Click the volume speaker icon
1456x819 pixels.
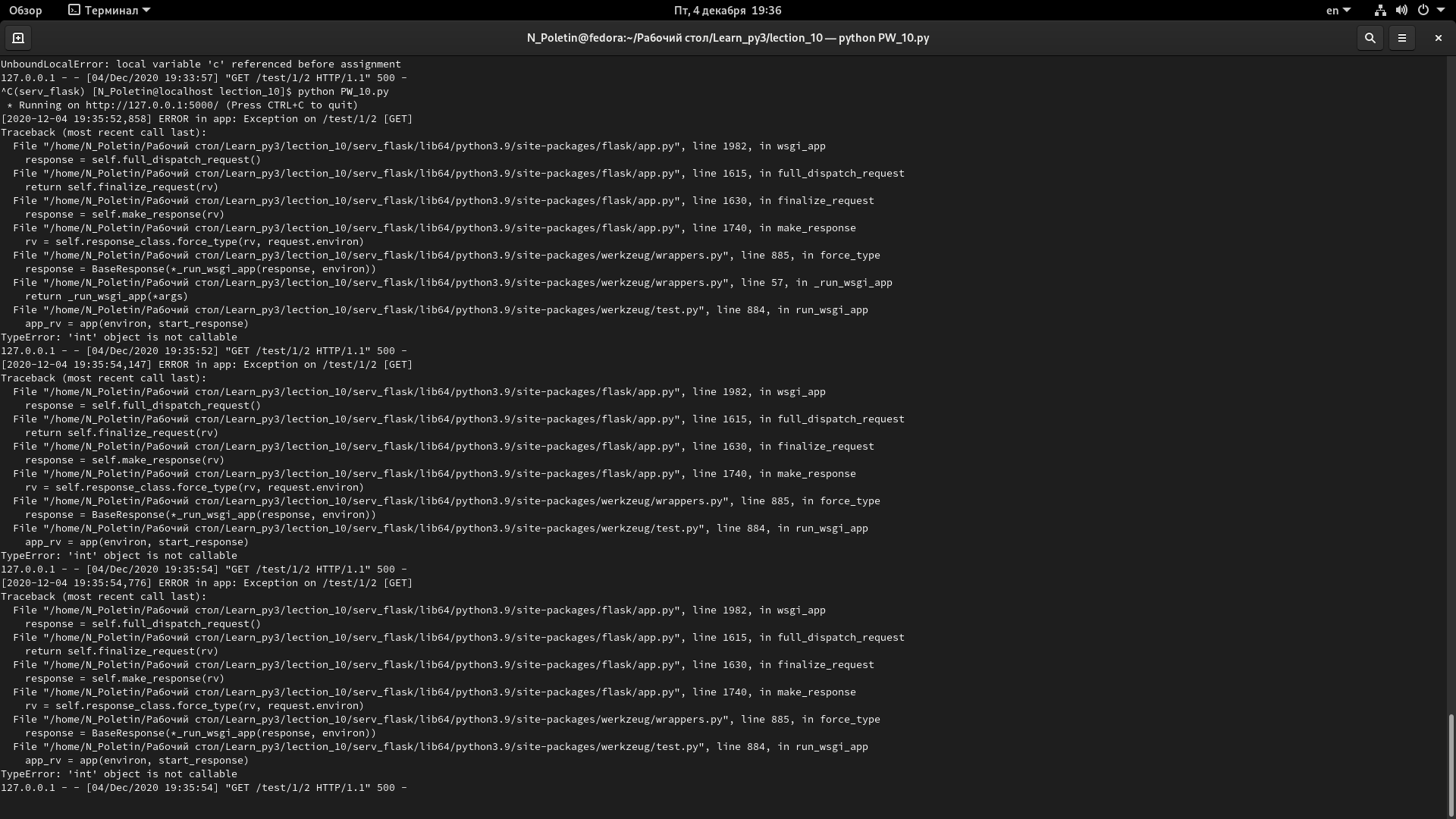[x=1401, y=11]
